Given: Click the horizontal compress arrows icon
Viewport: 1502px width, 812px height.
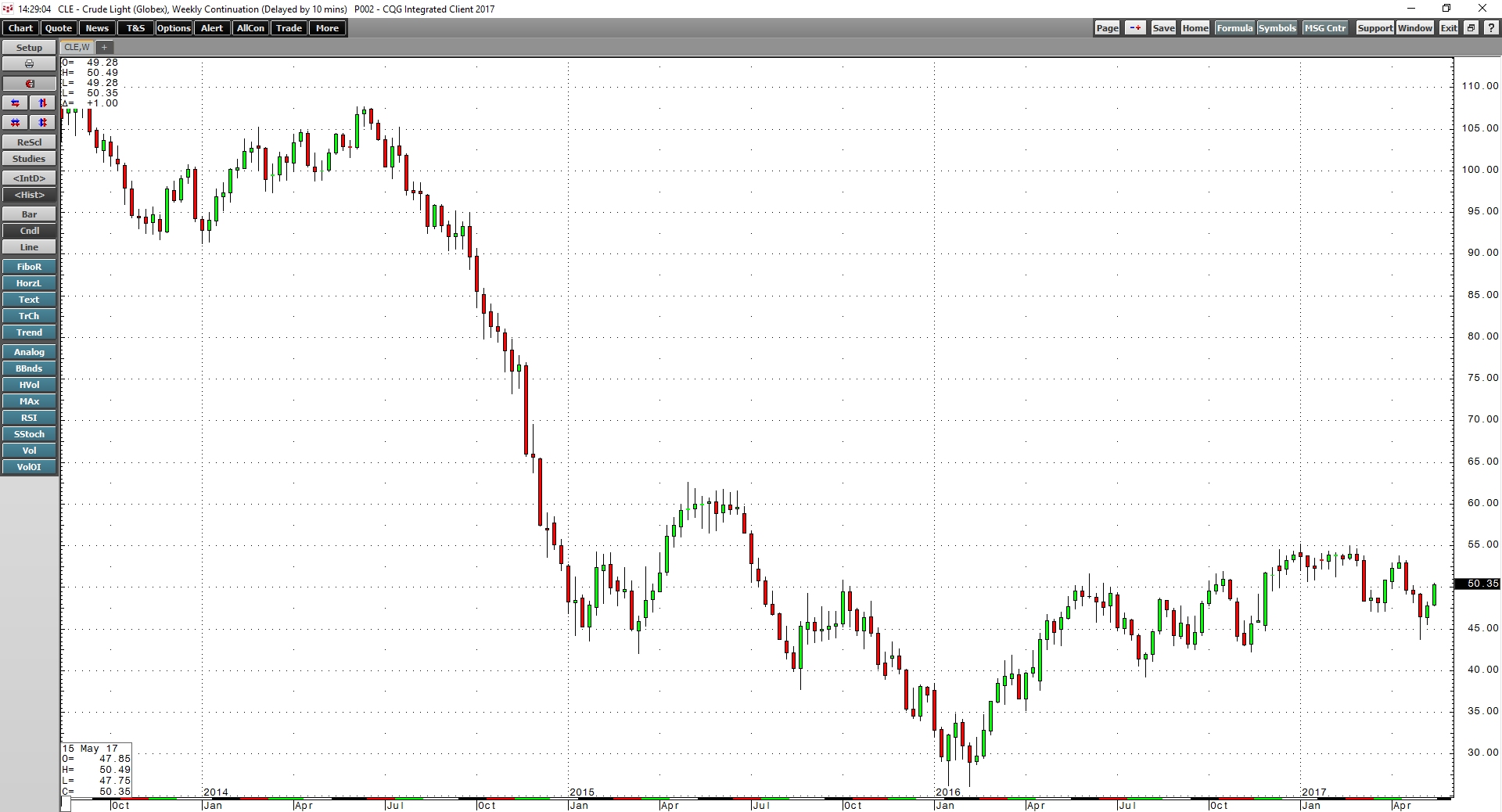Looking at the screenshot, I should [x=15, y=122].
